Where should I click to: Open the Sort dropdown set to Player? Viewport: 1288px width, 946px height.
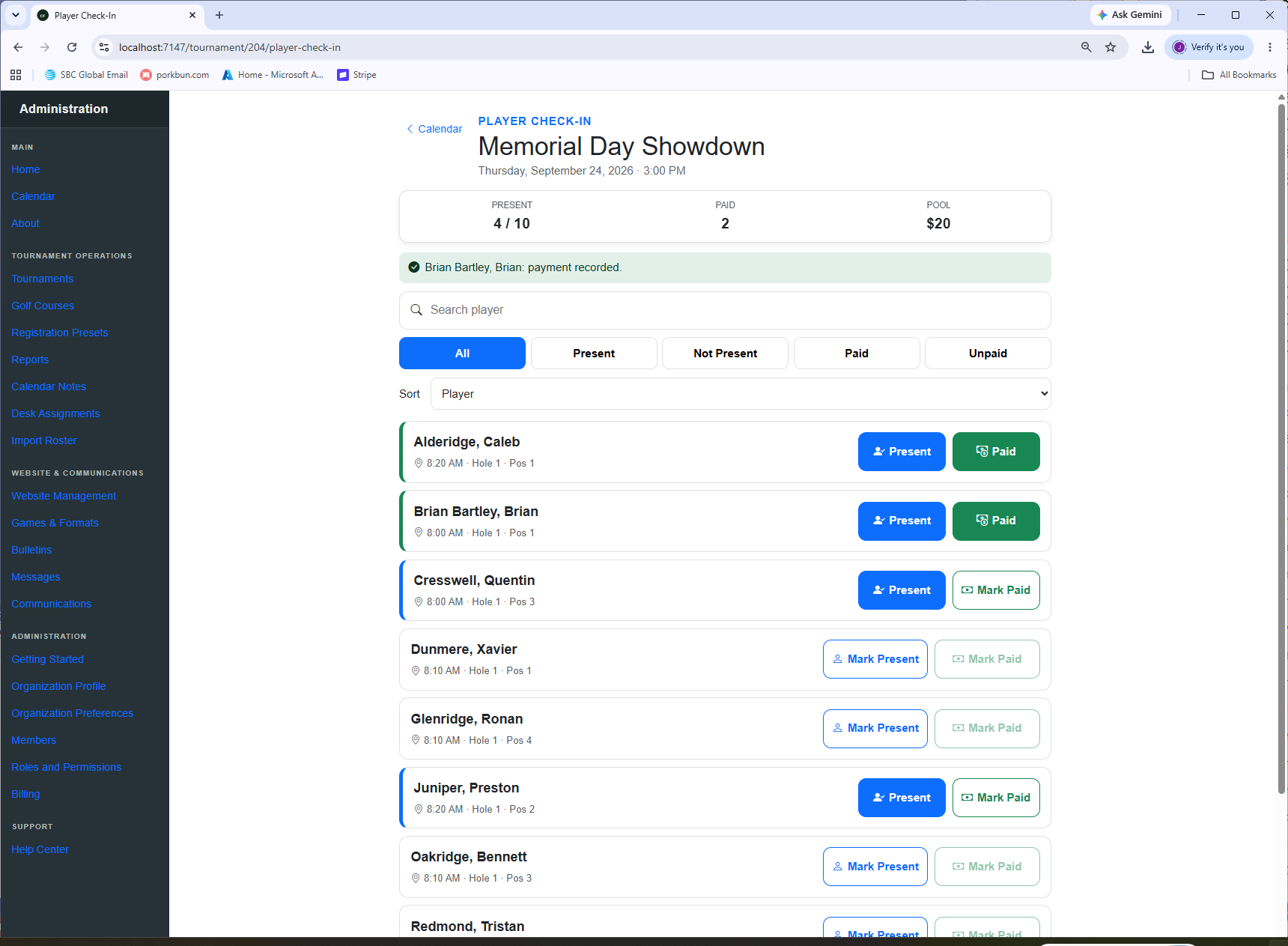pyautogui.click(x=741, y=394)
